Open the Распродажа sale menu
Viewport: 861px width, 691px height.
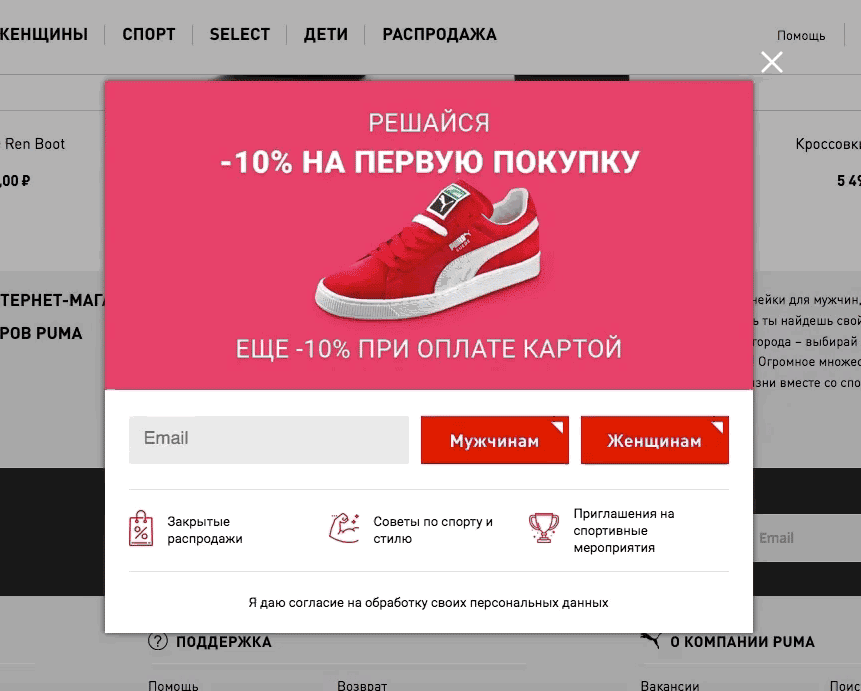[439, 34]
